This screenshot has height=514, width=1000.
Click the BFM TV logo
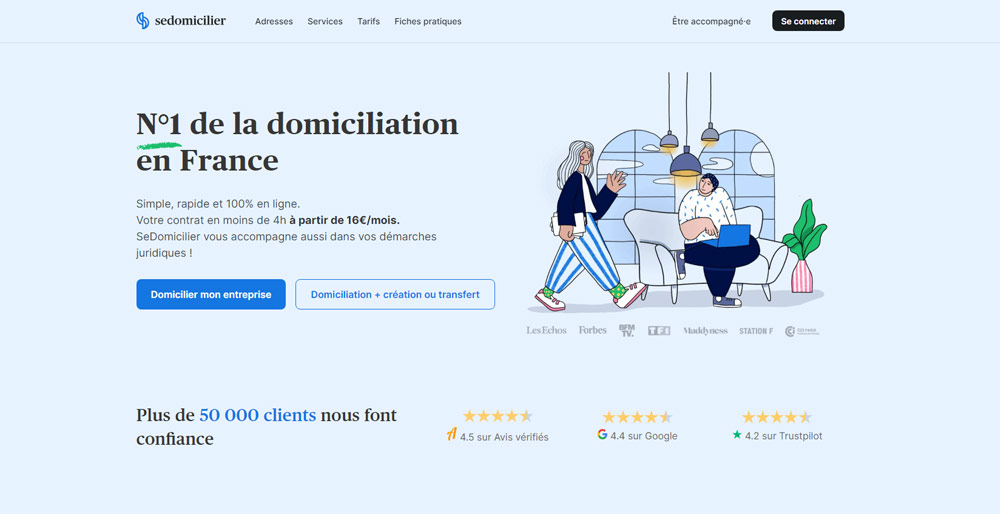click(627, 330)
